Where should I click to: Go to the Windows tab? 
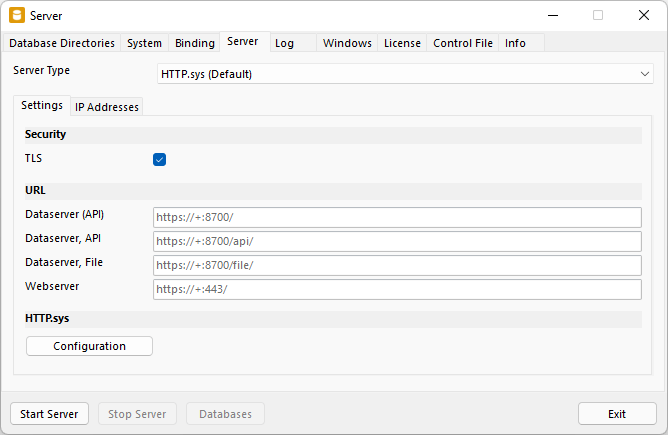347,43
